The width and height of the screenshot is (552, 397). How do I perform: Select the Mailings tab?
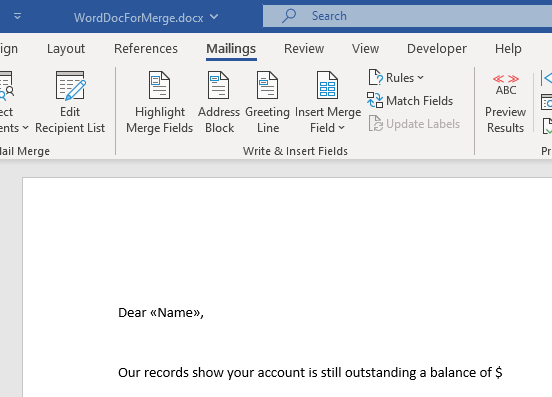click(231, 49)
